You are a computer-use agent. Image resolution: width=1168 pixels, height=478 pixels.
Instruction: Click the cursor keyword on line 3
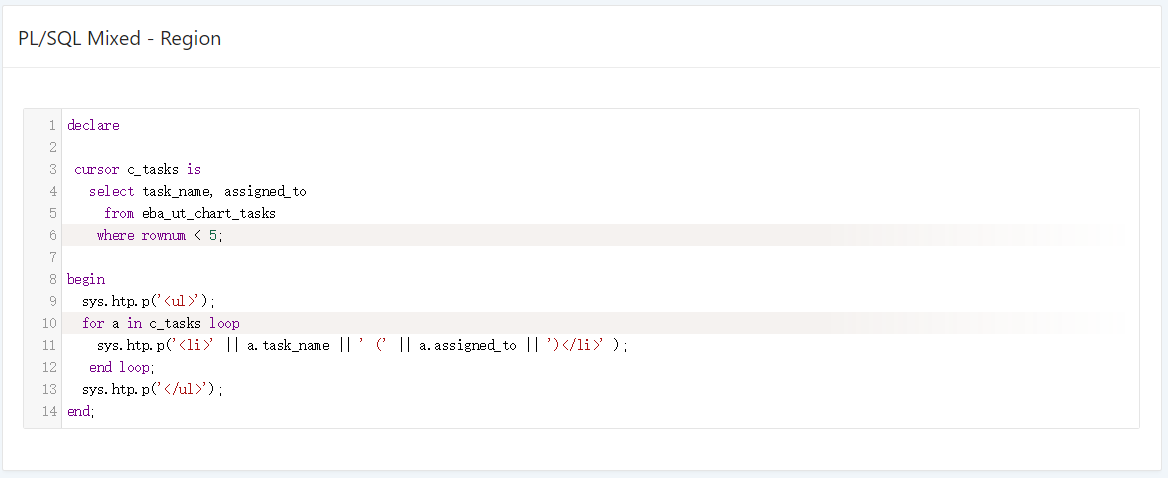point(97,170)
